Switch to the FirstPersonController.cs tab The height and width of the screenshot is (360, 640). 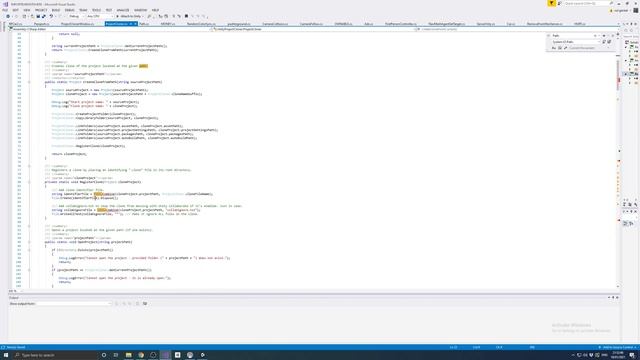click(401, 24)
